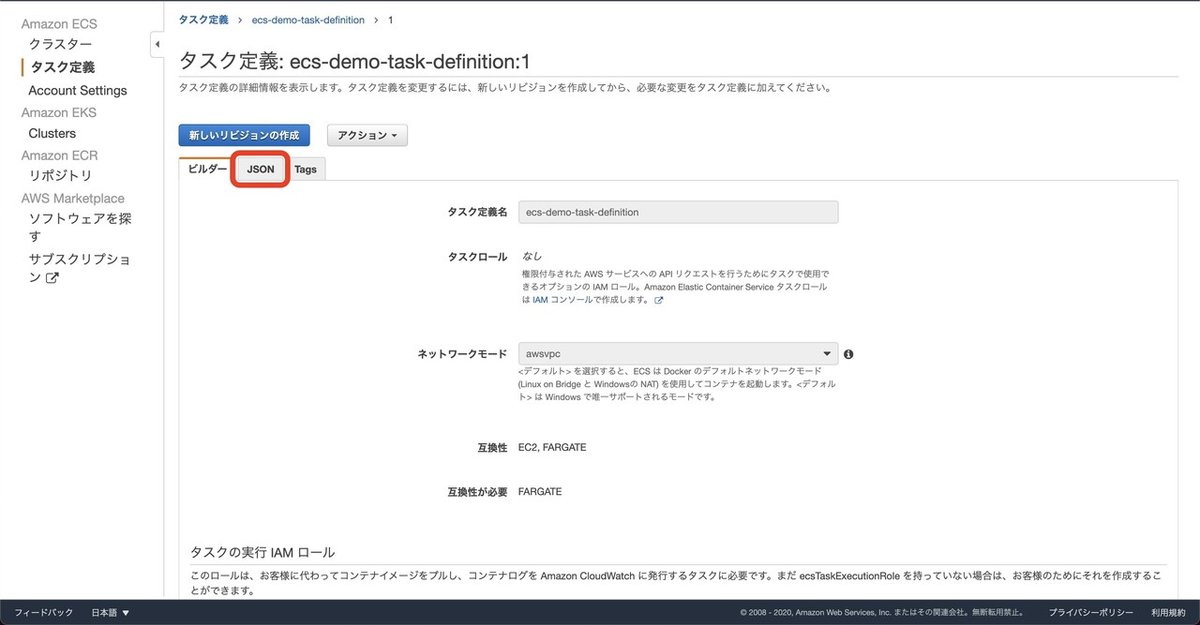This screenshot has height=625, width=1200.
Task: Click the info icon beside network mode
Action: [x=848, y=354]
